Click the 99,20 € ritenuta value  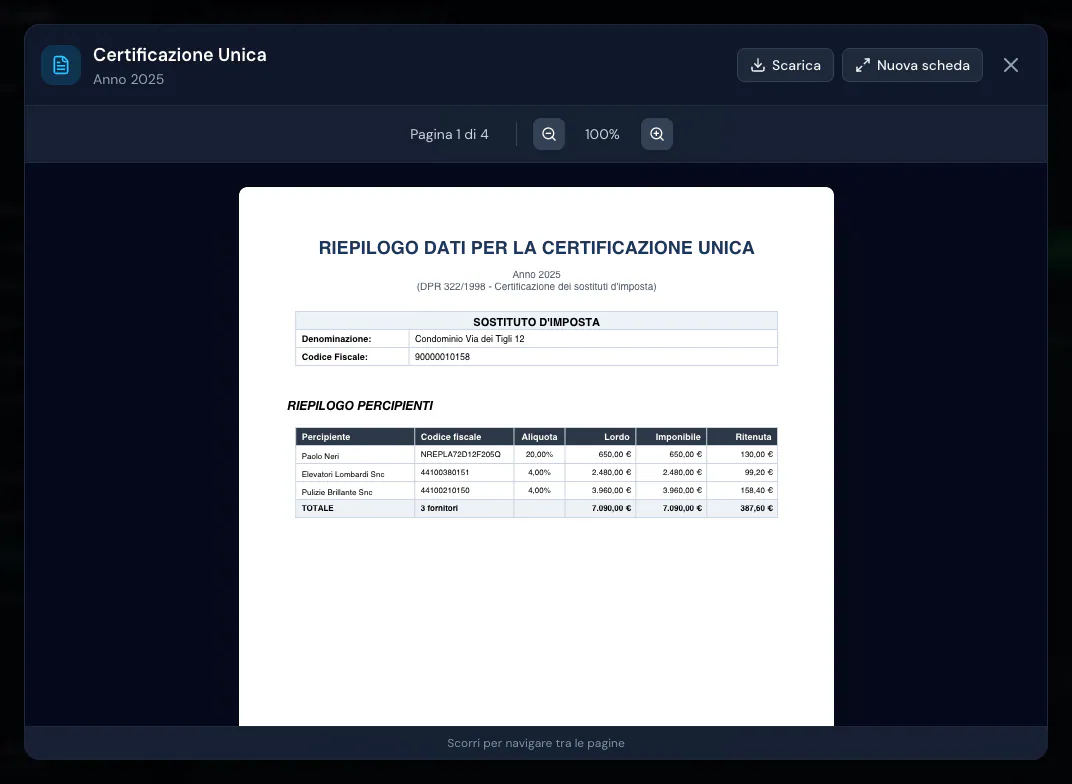coord(758,472)
